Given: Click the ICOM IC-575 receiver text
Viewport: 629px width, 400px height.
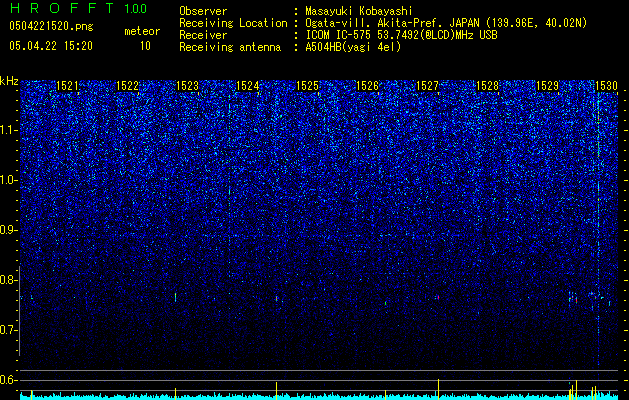Looking at the screenshot, I should (401, 35).
